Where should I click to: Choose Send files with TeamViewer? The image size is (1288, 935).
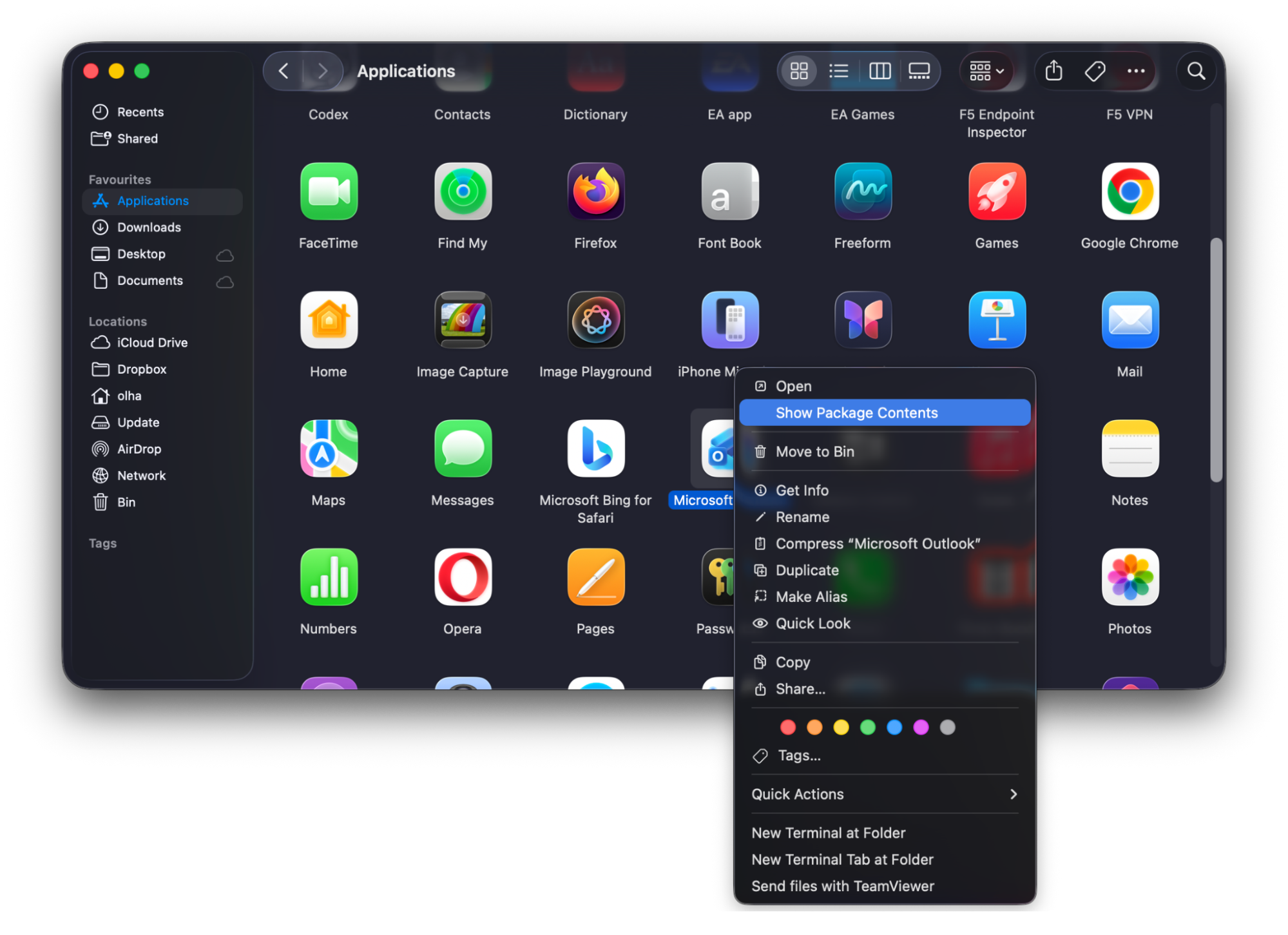(x=885, y=887)
